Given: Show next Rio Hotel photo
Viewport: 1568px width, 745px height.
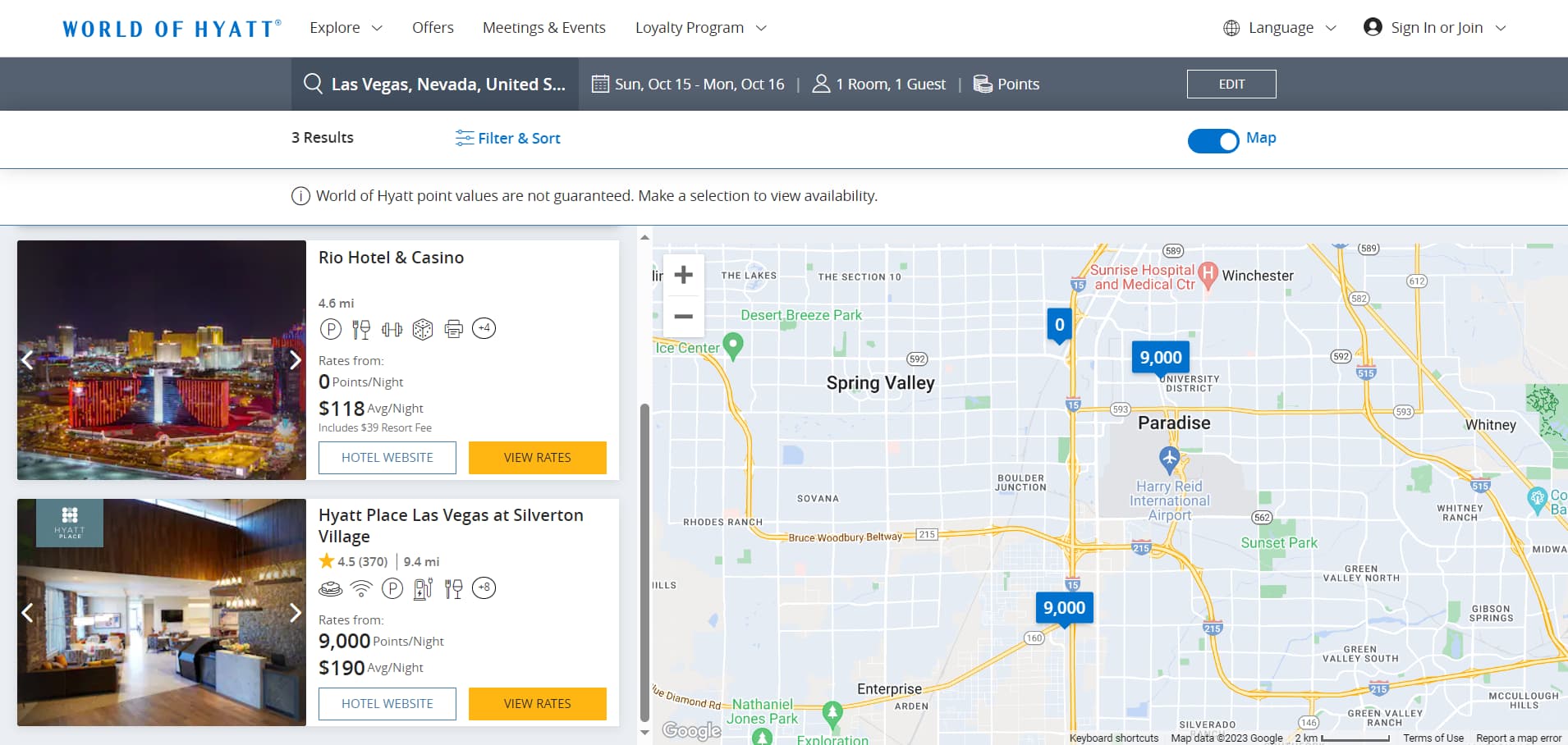Looking at the screenshot, I should [295, 360].
